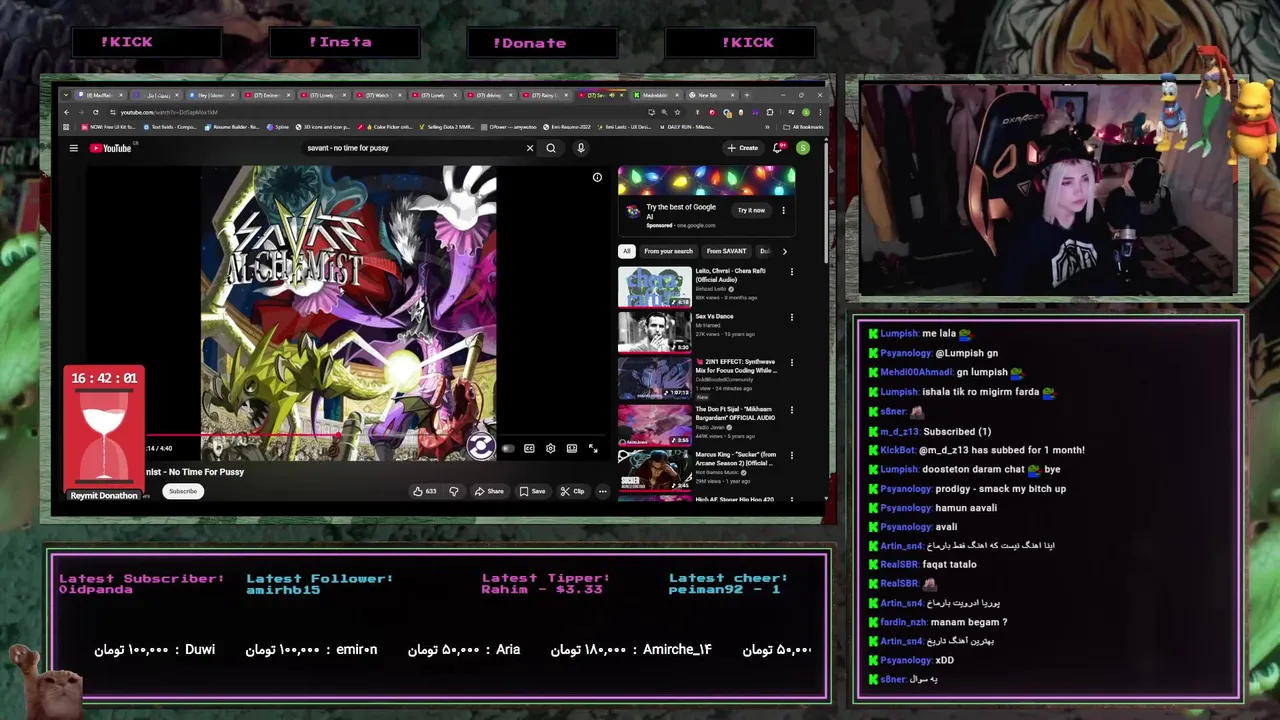Select the All suggestions chip
This screenshot has width=1280, height=720.
pyautogui.click(x=626, y=251)
